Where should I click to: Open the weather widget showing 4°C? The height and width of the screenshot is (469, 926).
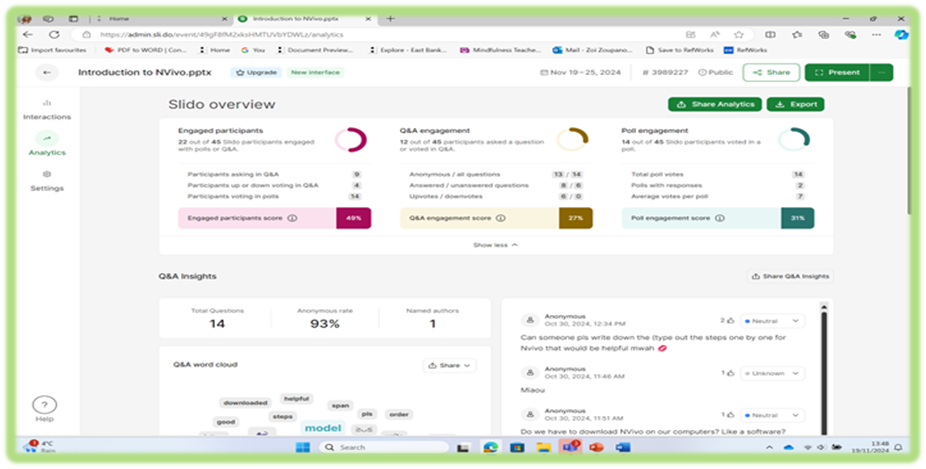[38, 447]
